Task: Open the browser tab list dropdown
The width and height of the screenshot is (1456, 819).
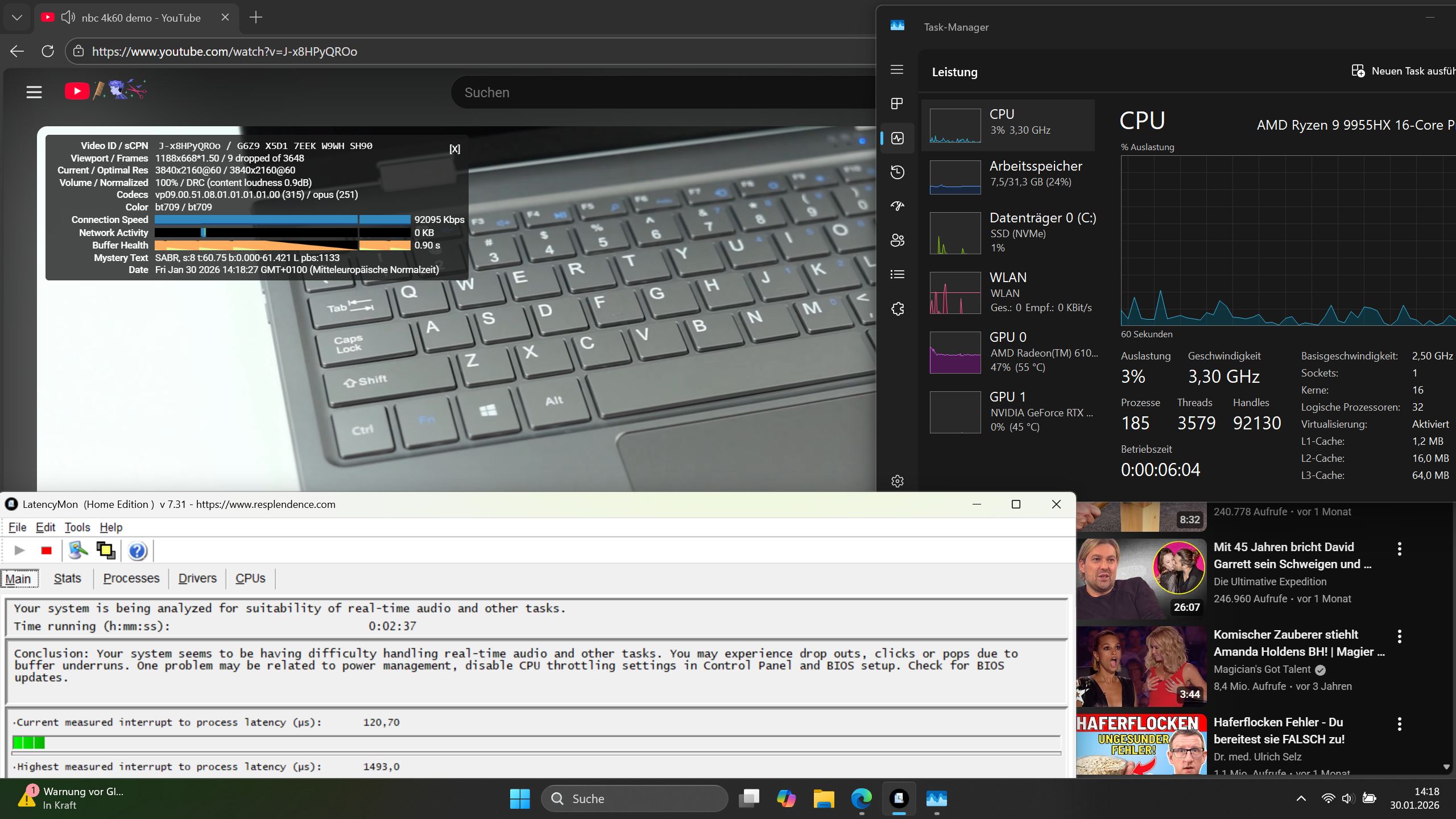Action: click(17, 18)
